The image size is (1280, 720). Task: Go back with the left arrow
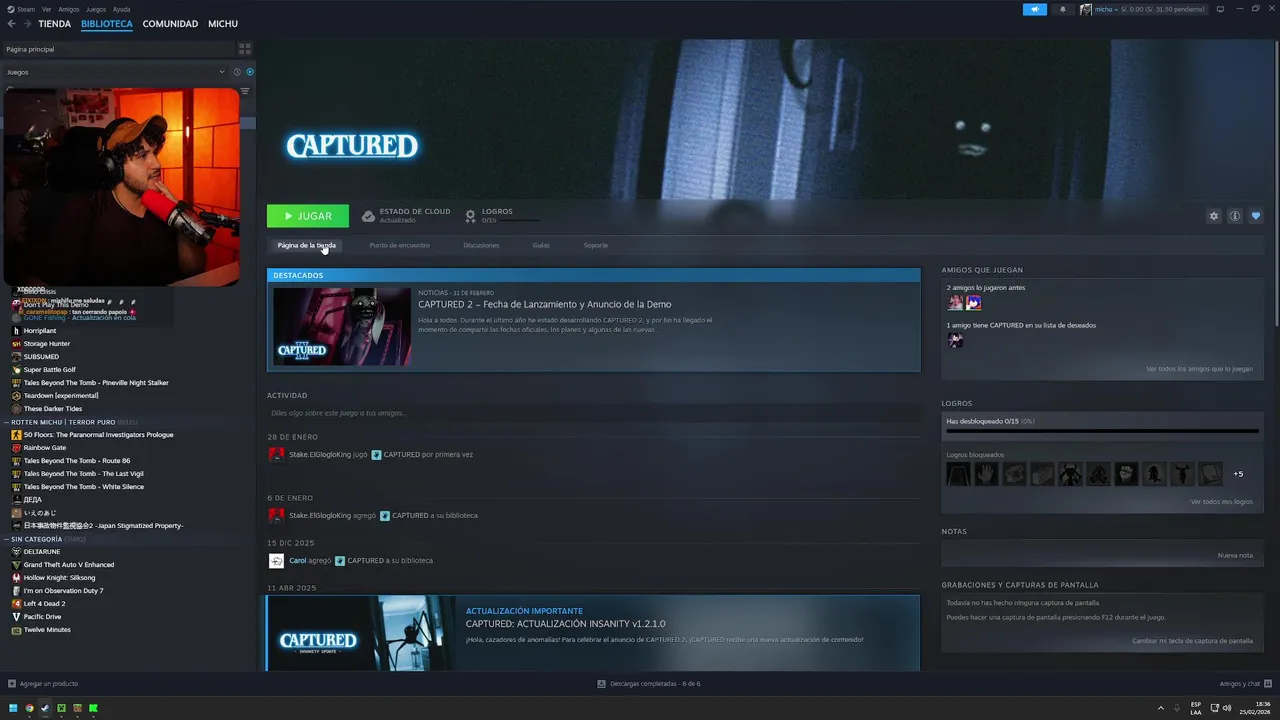pyautogui.click(x=12, y=24)
